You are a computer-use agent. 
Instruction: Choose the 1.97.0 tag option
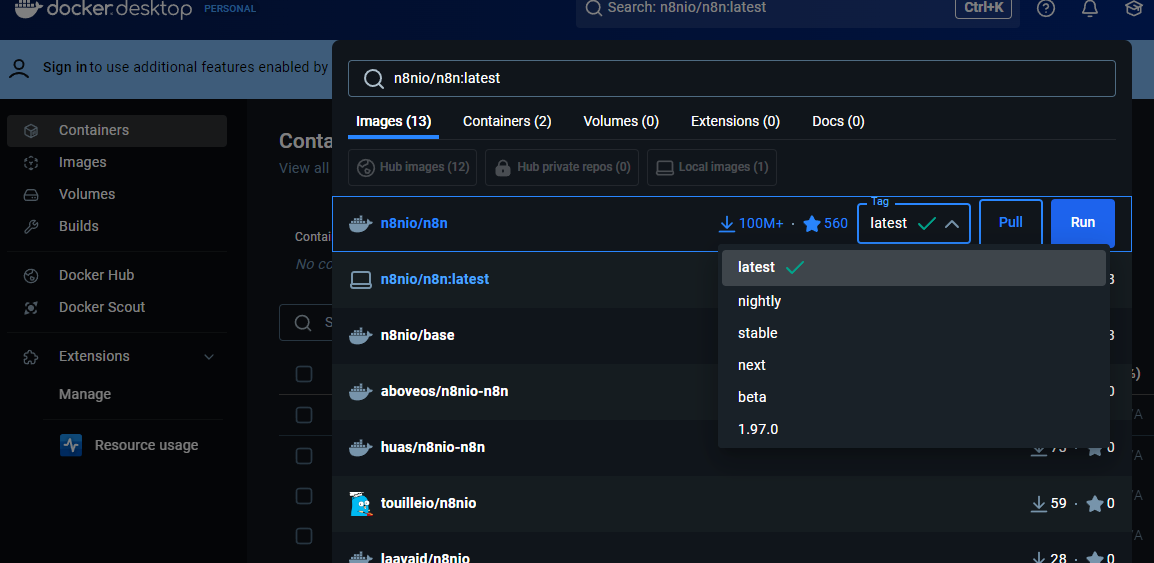[913, 429]
